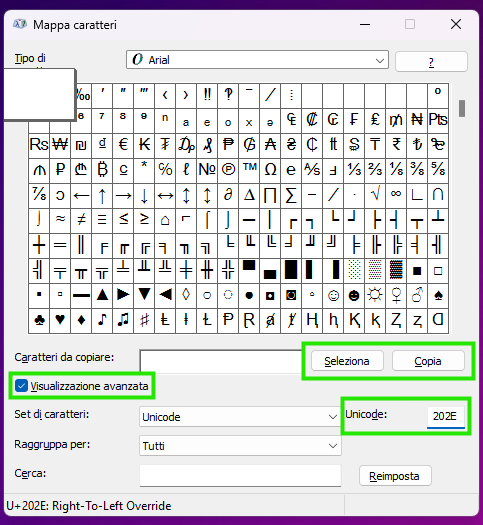Open the Arial font dropdown
The width and height of the screenshot is (483, 525).
[257, 60]
